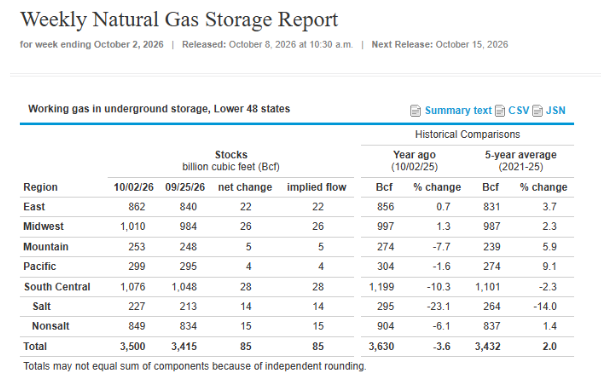Click the Total year-ago value 3,630
Screen dimensions: 614x377
[x=381, y=346]
